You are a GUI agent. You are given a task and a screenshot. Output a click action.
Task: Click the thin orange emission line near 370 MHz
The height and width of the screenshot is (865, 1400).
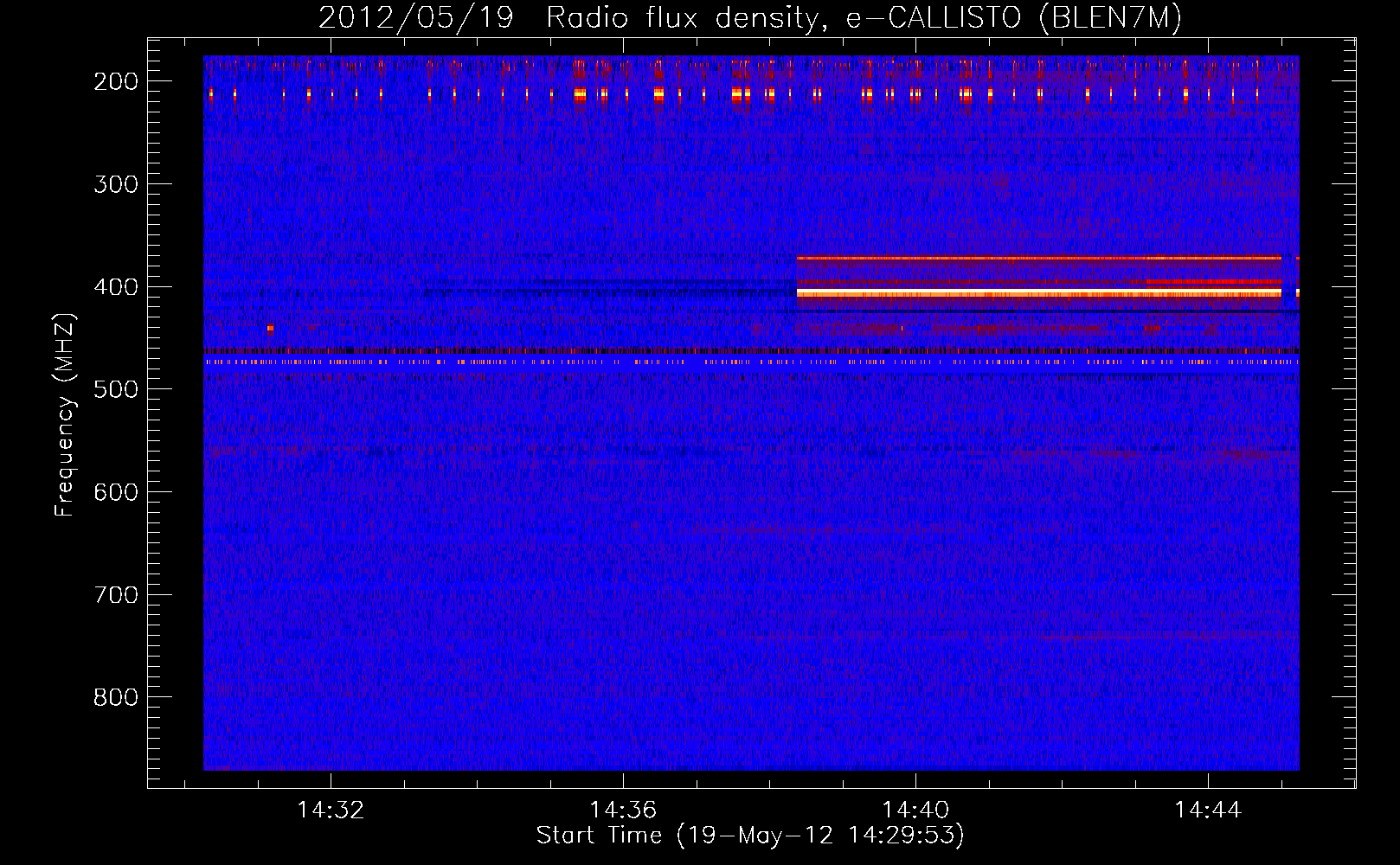pyautogui.click(x=1038, y=258)
